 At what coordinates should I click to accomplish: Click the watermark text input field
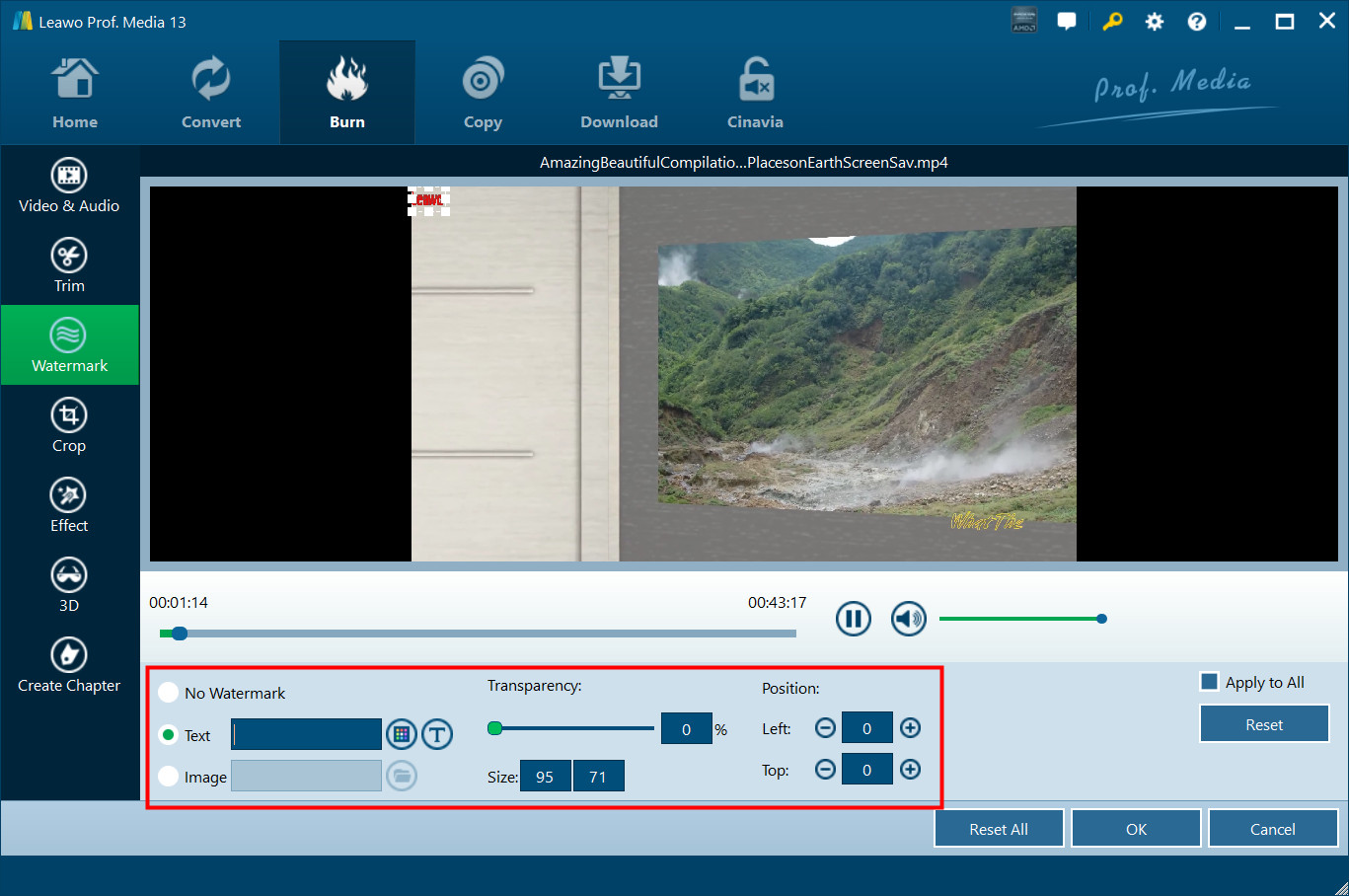307,734
